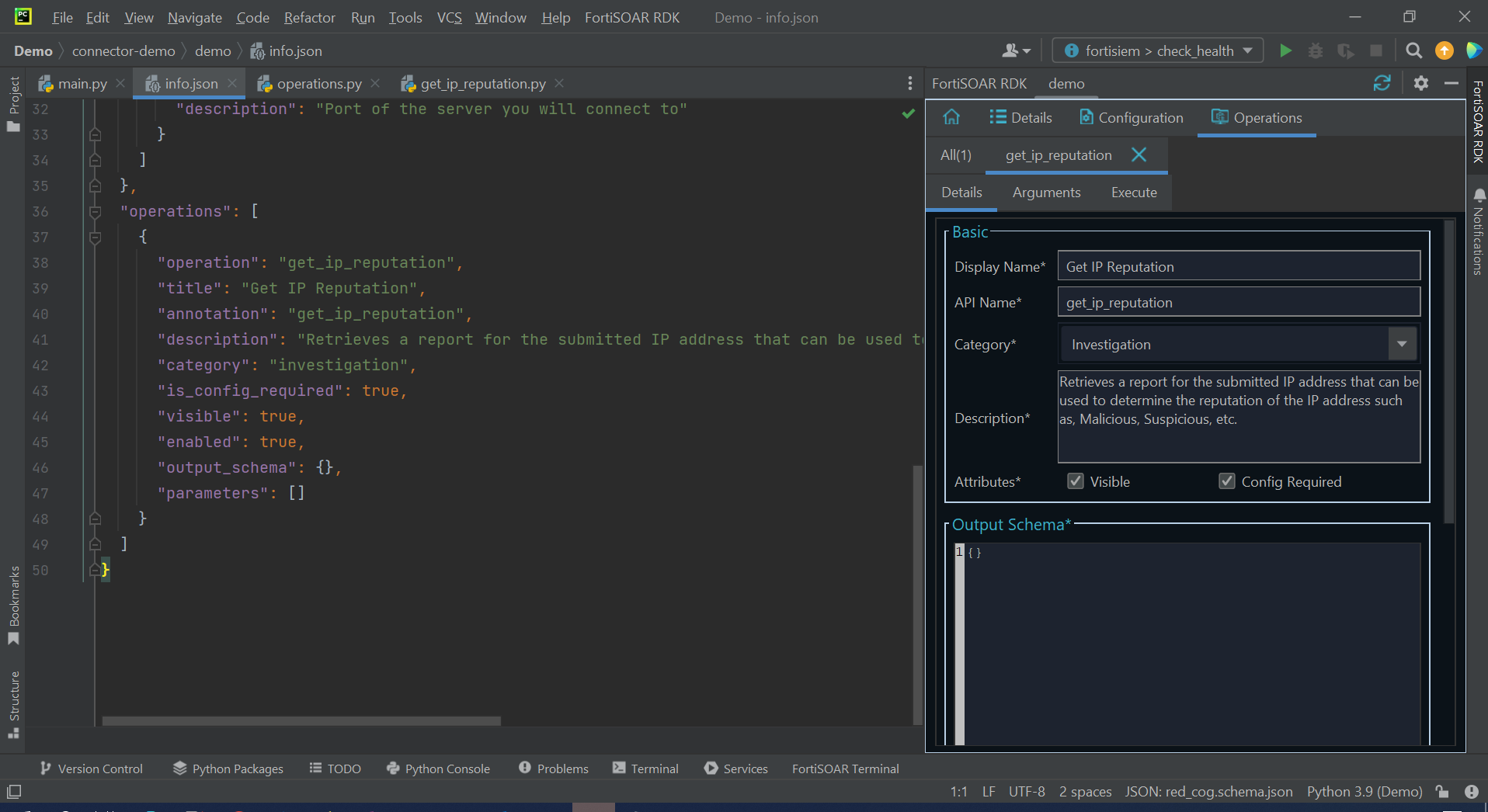Go to the RDK home icon
This screenshot has height=812, width=1488.
(x=951, y=117)
